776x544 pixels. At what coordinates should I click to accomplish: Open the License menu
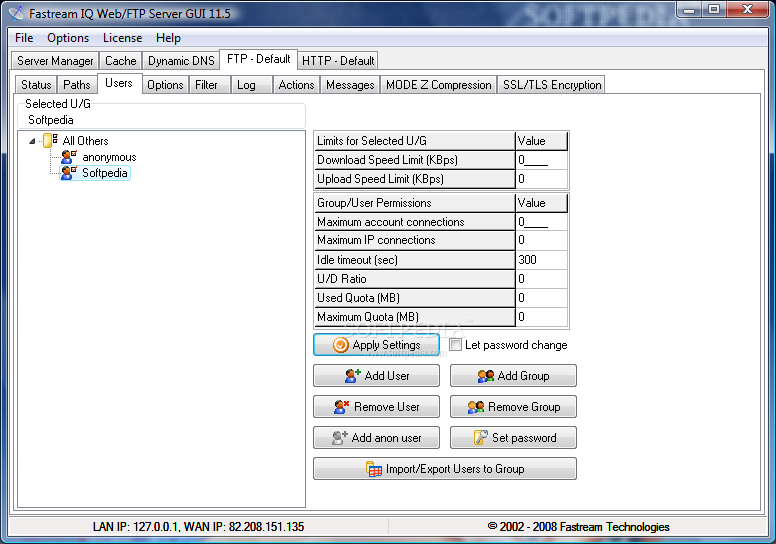(x=122, y=38)
